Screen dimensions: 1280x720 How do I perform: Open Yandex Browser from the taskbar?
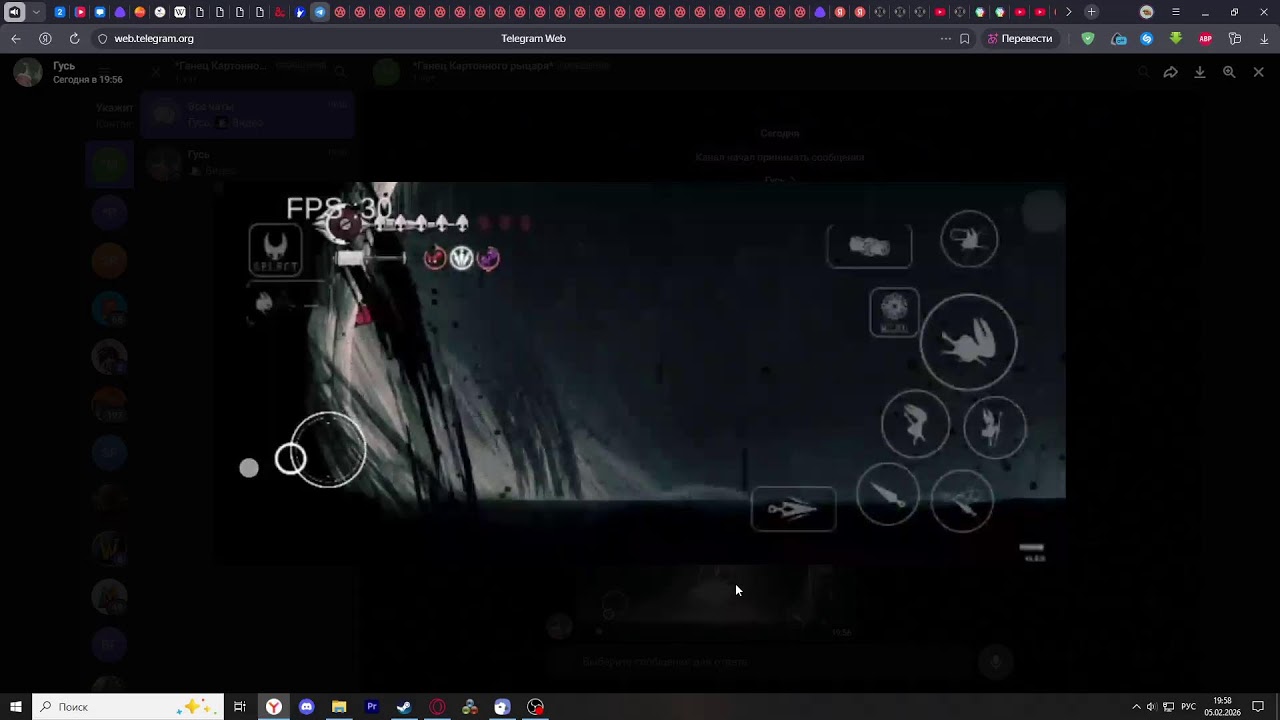273,707
